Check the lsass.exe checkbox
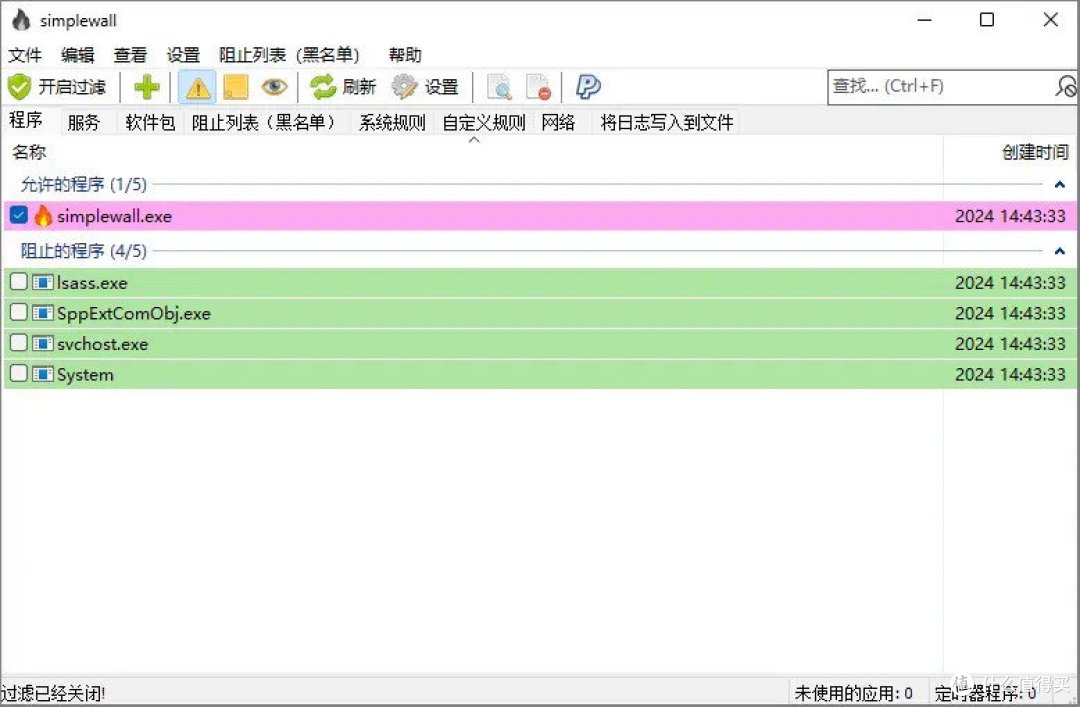This screenshot has height=707, width=1080. (19, 281)
